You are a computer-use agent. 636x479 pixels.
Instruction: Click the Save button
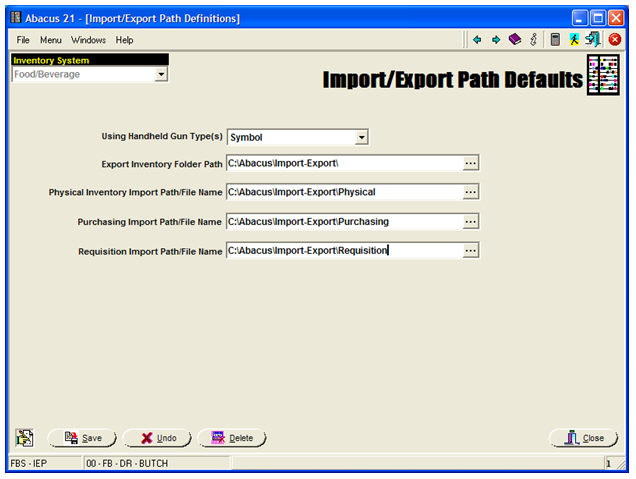click(x=83, y=438)
